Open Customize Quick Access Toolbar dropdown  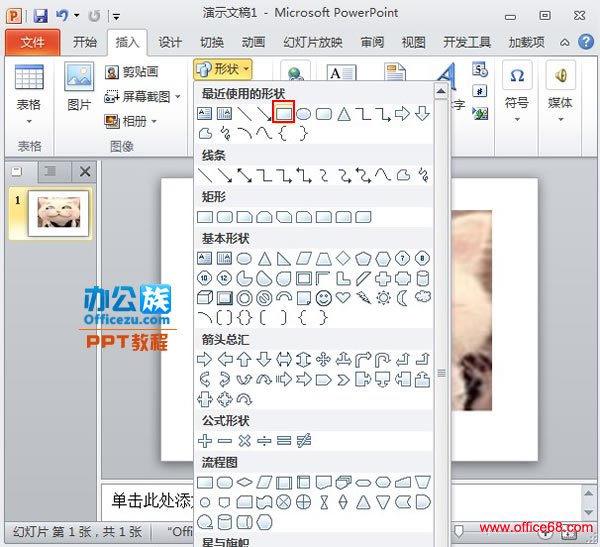tap(116, 16)
